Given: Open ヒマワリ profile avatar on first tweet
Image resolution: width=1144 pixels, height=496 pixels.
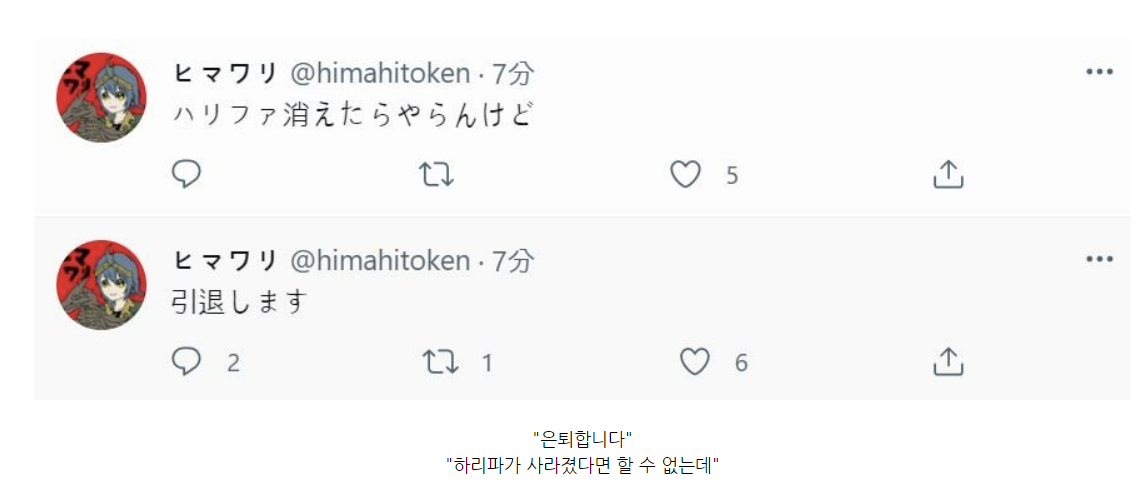Looking at the screenshot, I should pos(101,98).
